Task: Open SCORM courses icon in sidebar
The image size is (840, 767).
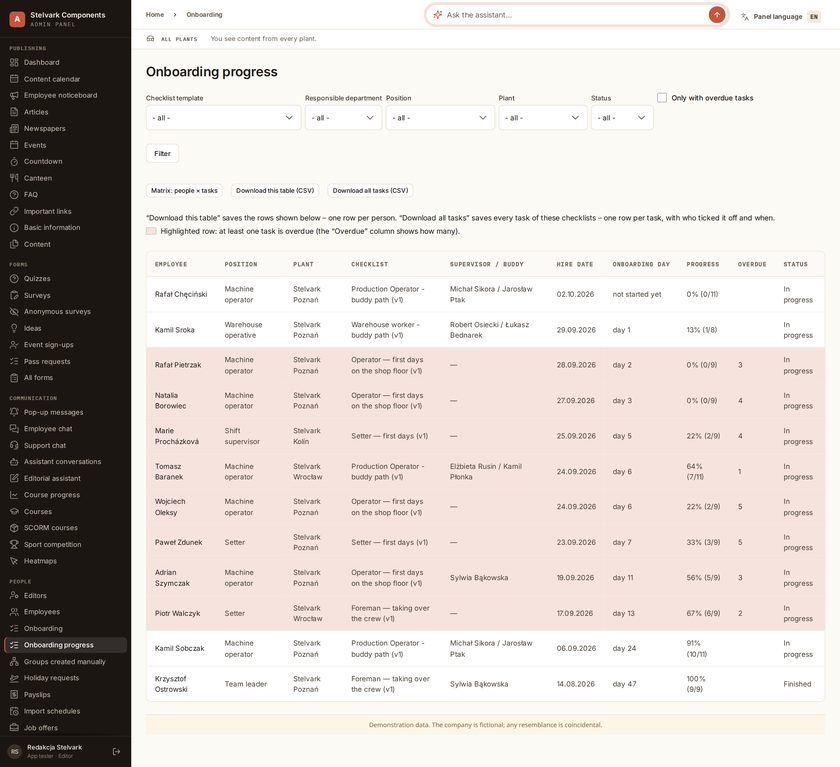Action: [14, 528]
